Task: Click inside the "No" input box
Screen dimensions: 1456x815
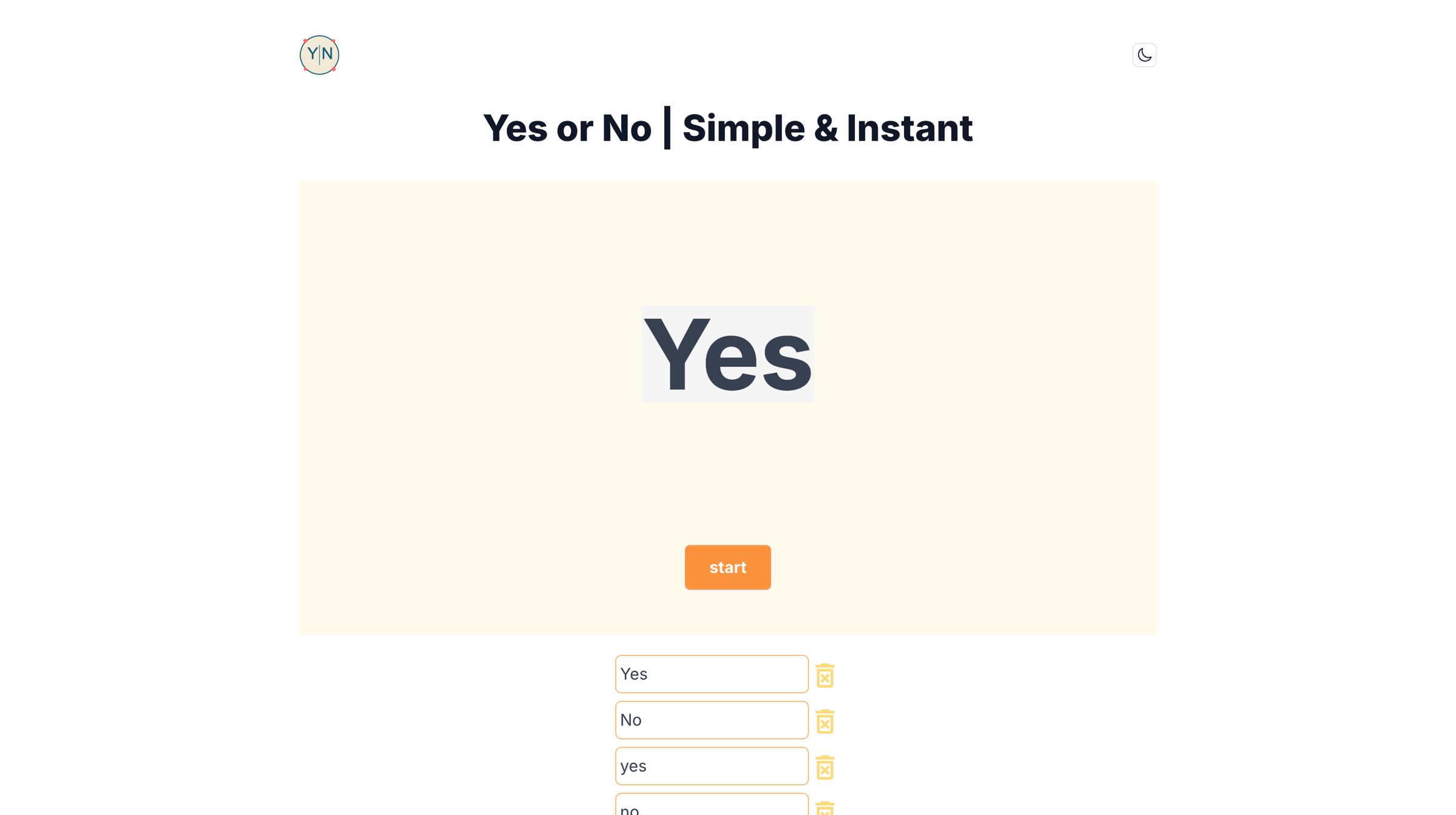Action: [711, 720]
